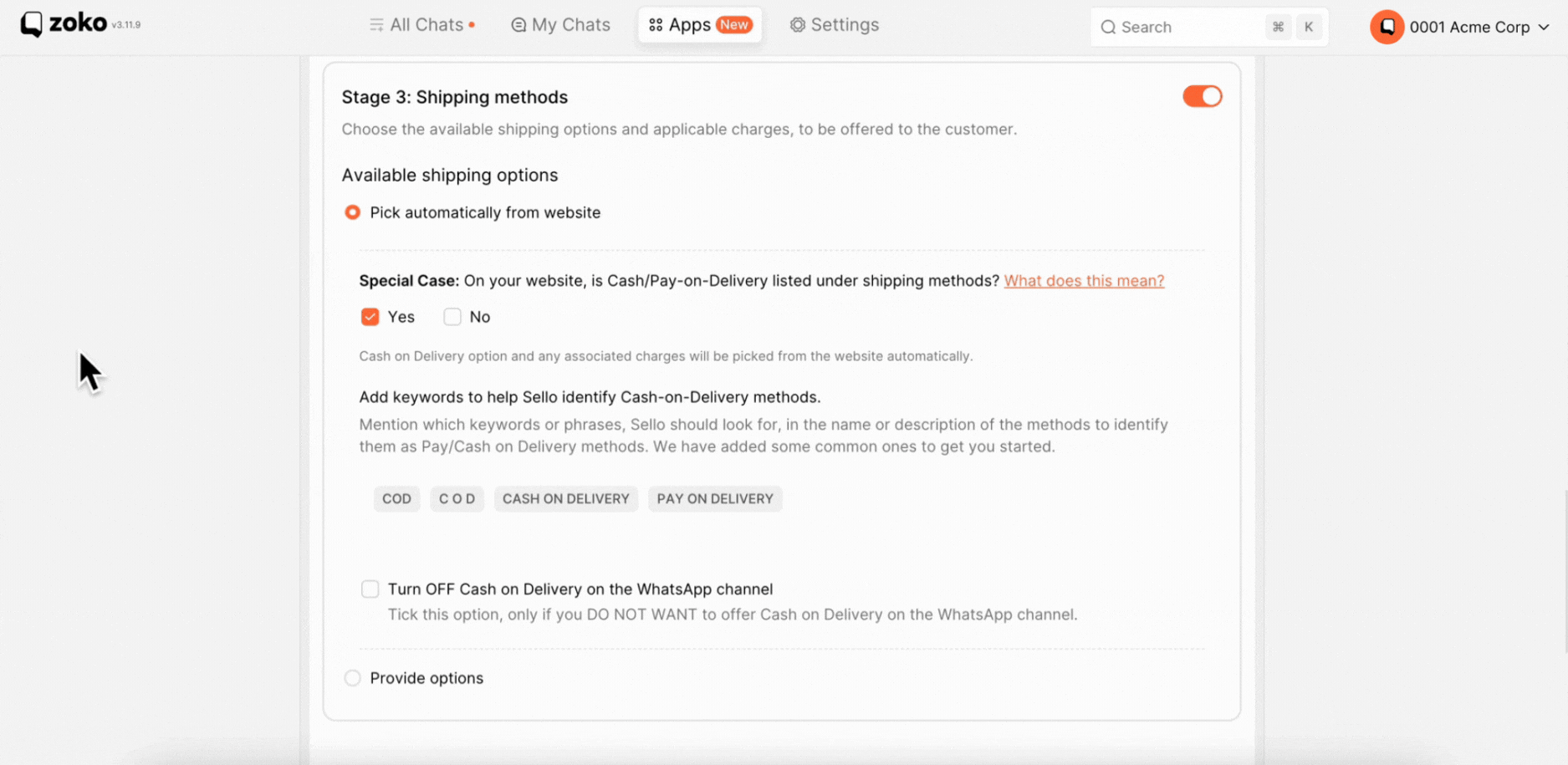Click the CASH ON DELIVERY keyword tag
The image size is (1568, 765).
pyautogui.click(x=566, y=499)
